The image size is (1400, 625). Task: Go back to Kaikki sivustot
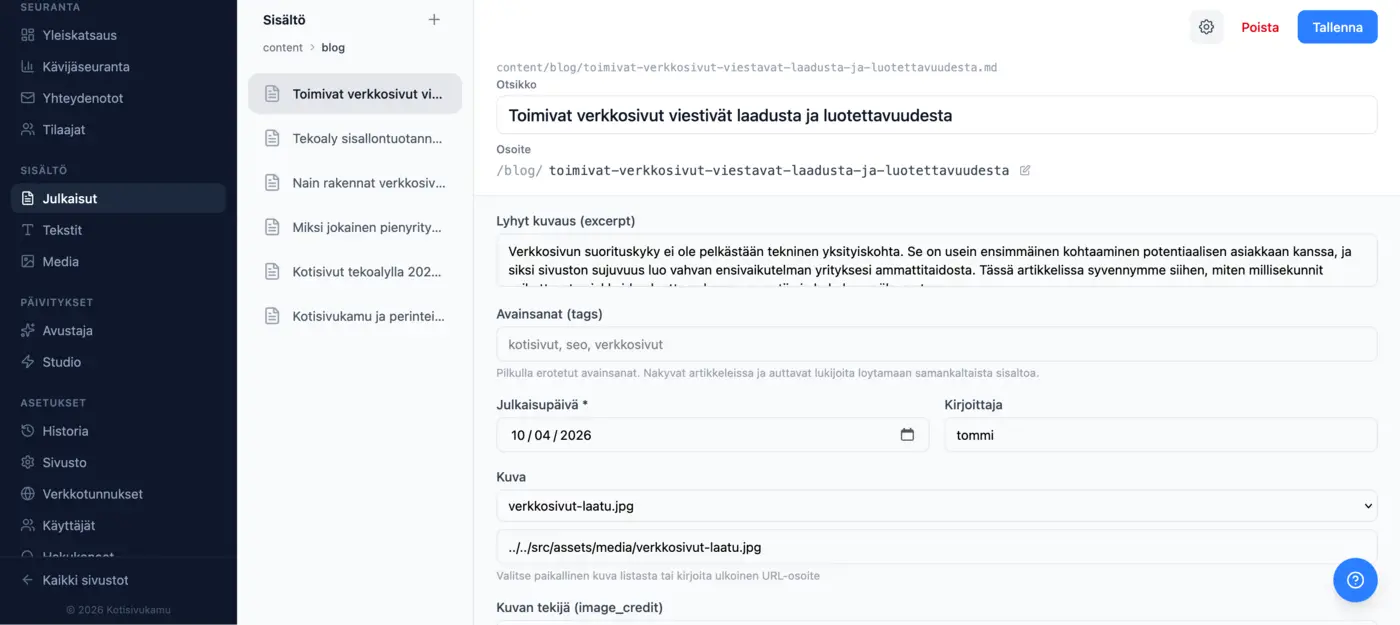118,580
